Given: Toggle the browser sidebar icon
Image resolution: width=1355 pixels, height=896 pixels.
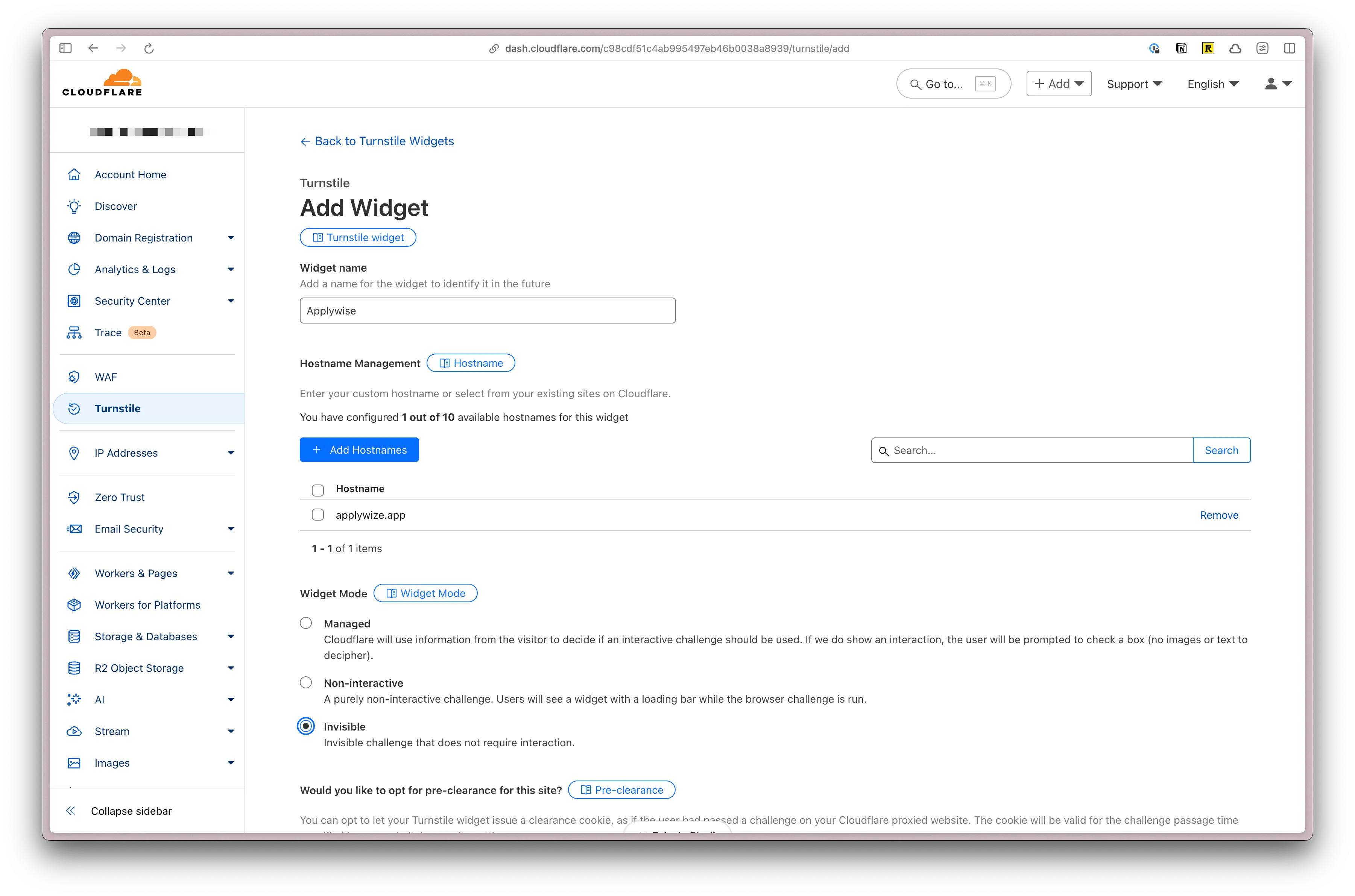Looking at the screenshot, I should (66, 48).
